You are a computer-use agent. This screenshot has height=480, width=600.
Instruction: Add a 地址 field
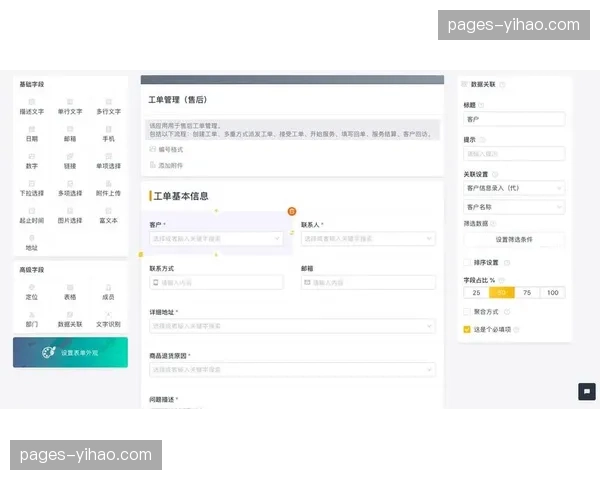tap(32, 243)
